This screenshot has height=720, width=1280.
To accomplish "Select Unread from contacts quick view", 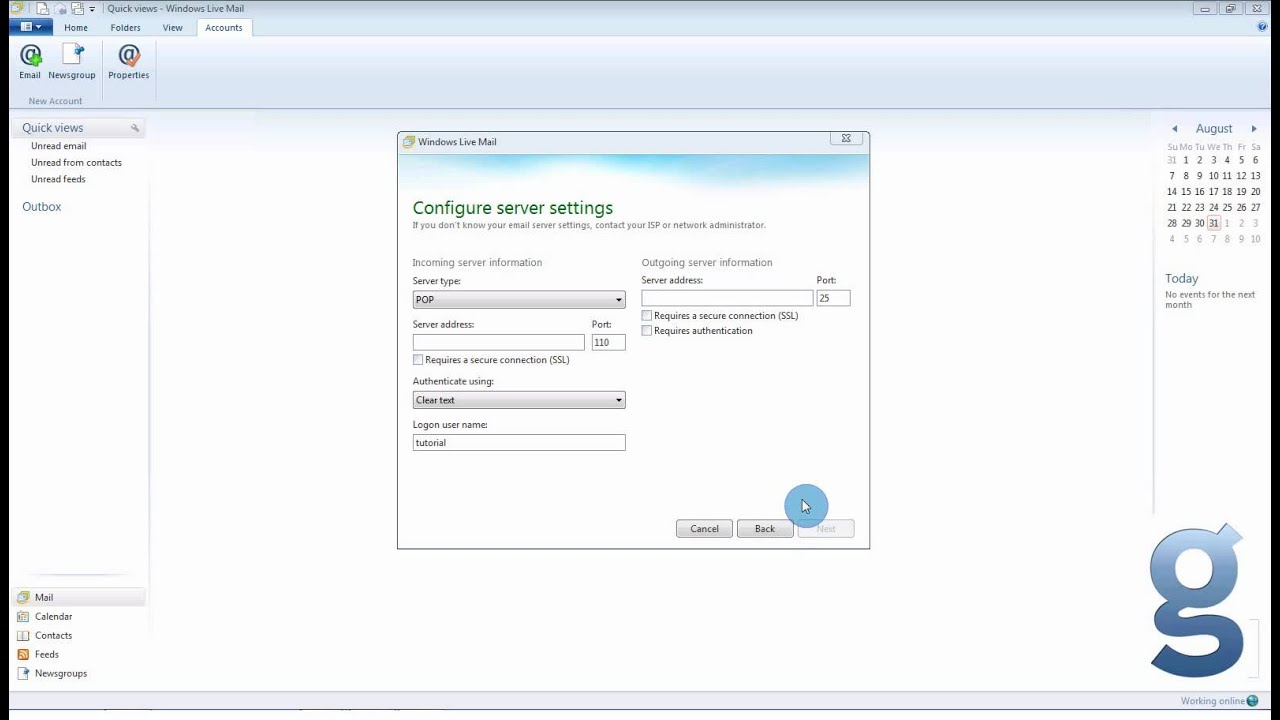I will (76, 162).
